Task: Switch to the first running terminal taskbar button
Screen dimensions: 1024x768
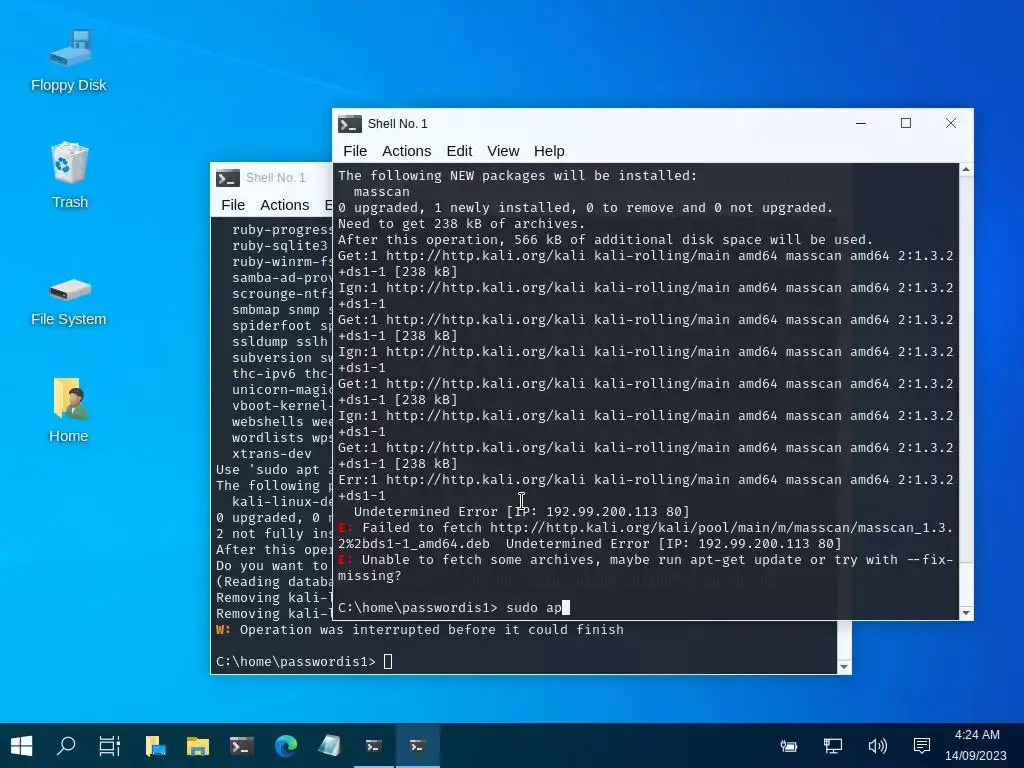Action: tap(374, 746)
